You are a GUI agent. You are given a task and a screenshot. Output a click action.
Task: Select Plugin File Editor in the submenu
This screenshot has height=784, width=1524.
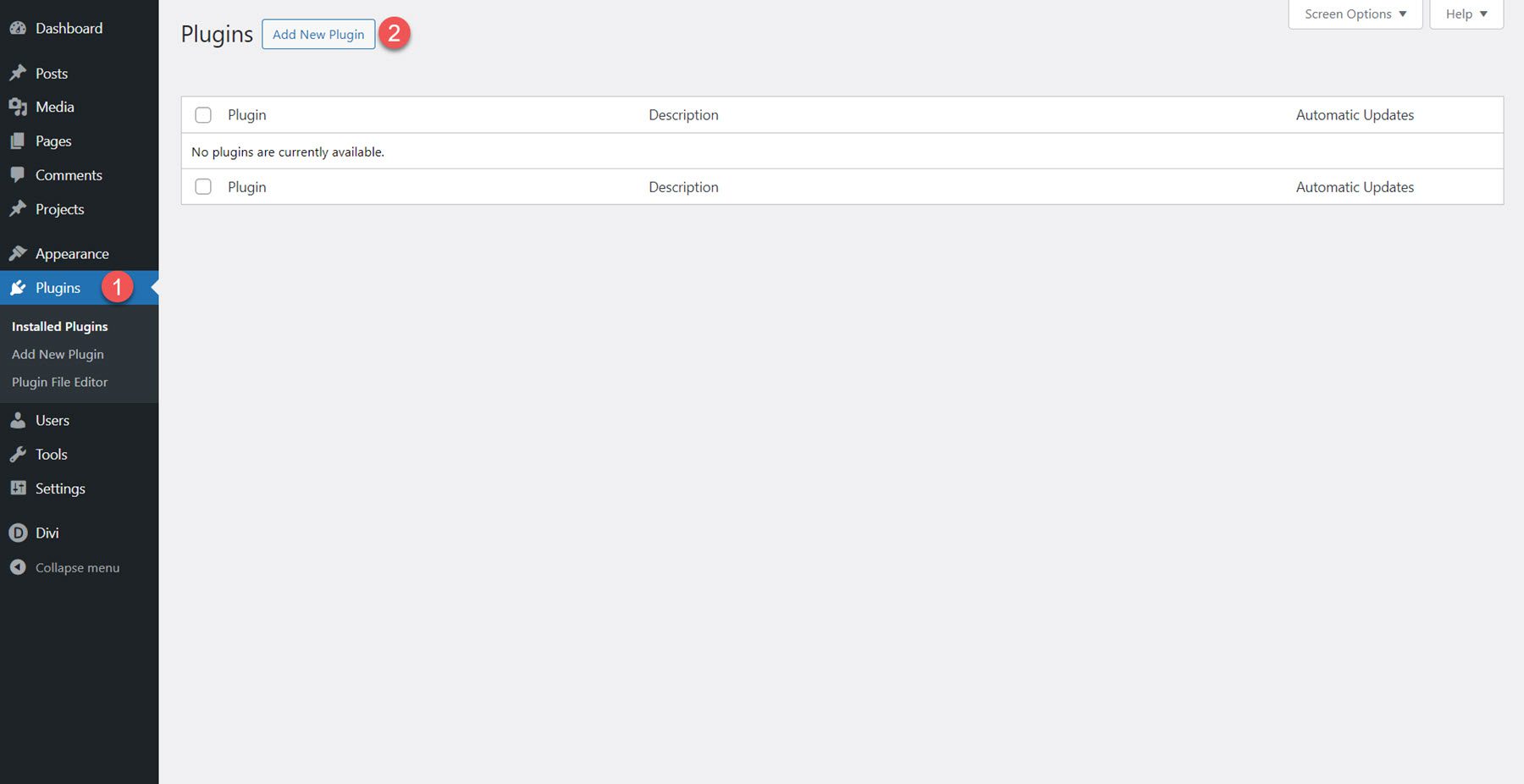point(59,382)
